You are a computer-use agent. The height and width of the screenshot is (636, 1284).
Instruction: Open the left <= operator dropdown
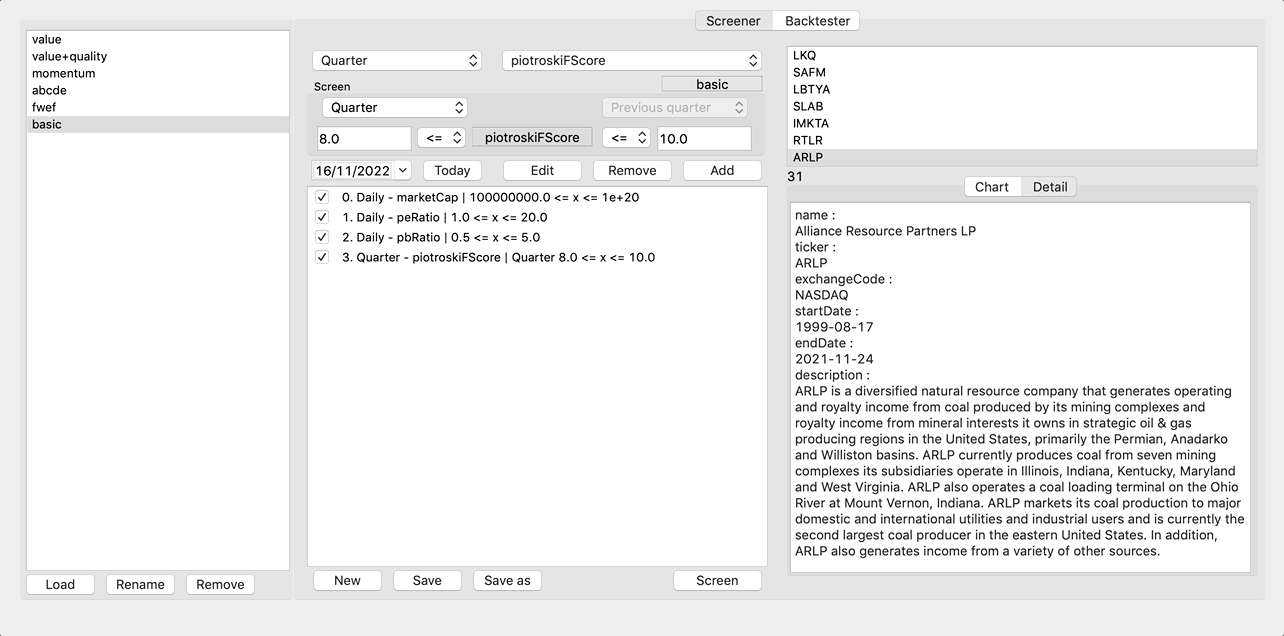pos(441,138)
